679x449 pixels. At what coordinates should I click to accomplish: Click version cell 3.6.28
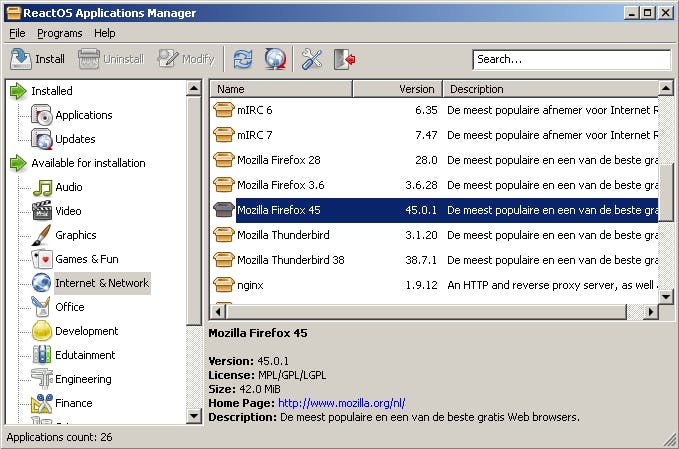[x=421, y=185]
